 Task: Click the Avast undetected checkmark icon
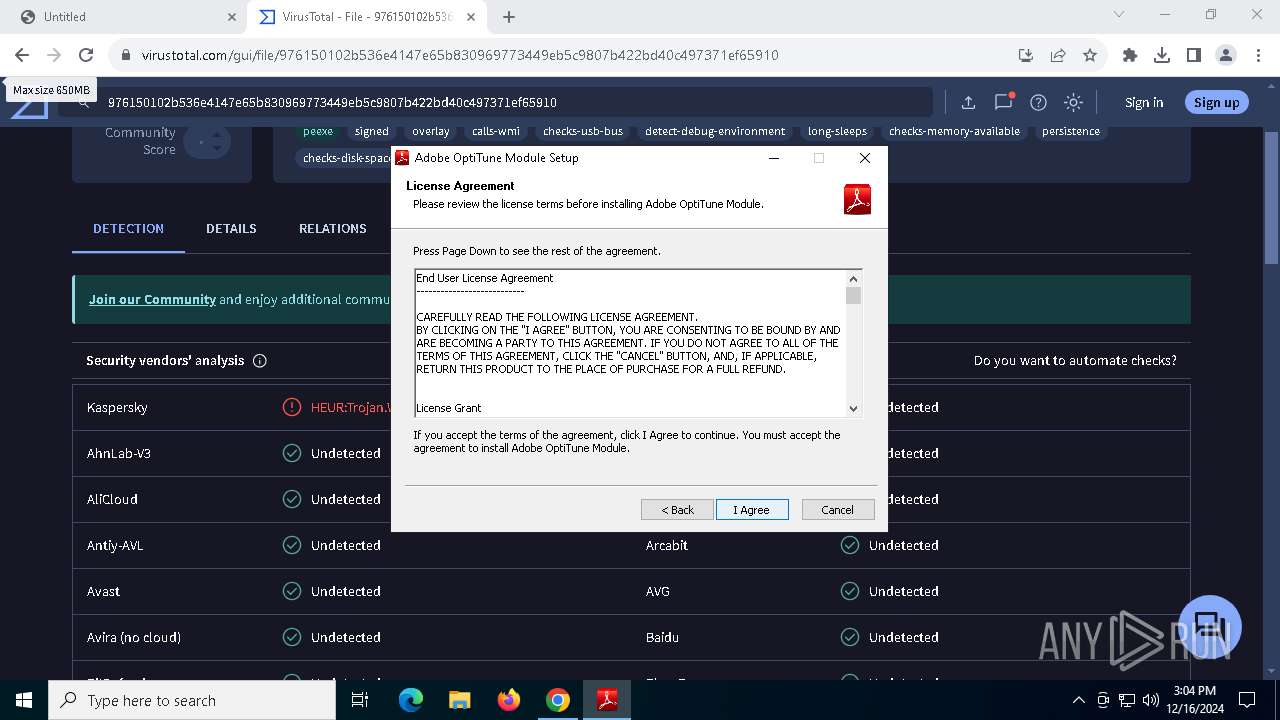(x=292, y=592)
